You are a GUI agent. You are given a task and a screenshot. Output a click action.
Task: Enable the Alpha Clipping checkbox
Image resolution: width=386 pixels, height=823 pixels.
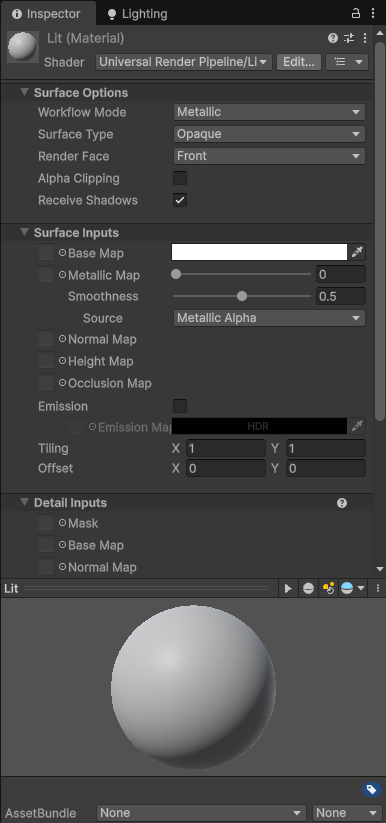[180, 178]
